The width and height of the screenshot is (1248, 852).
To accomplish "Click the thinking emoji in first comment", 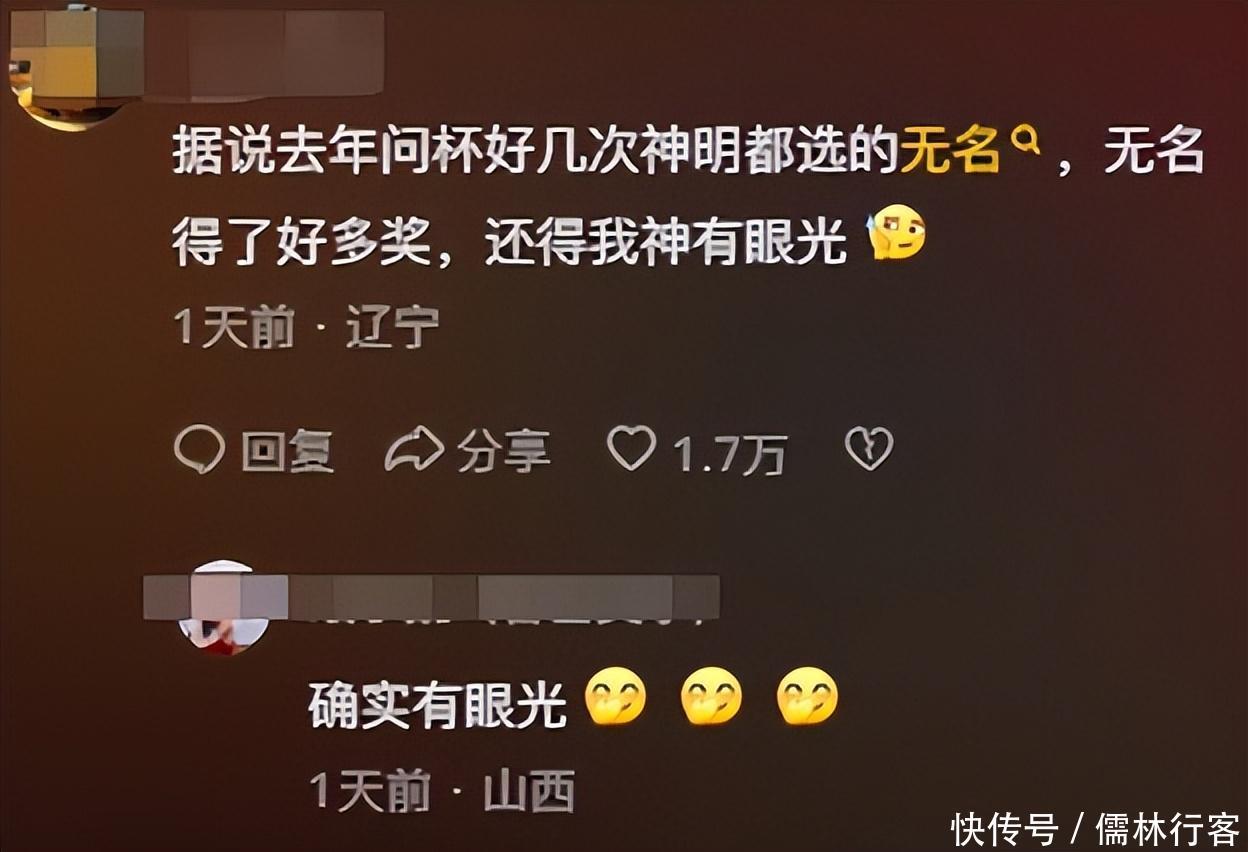I will (897, 232).
